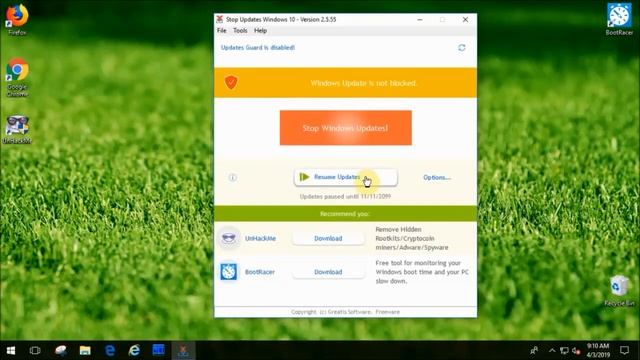
Task: Open Task View on taskbar
Action: 35,350
